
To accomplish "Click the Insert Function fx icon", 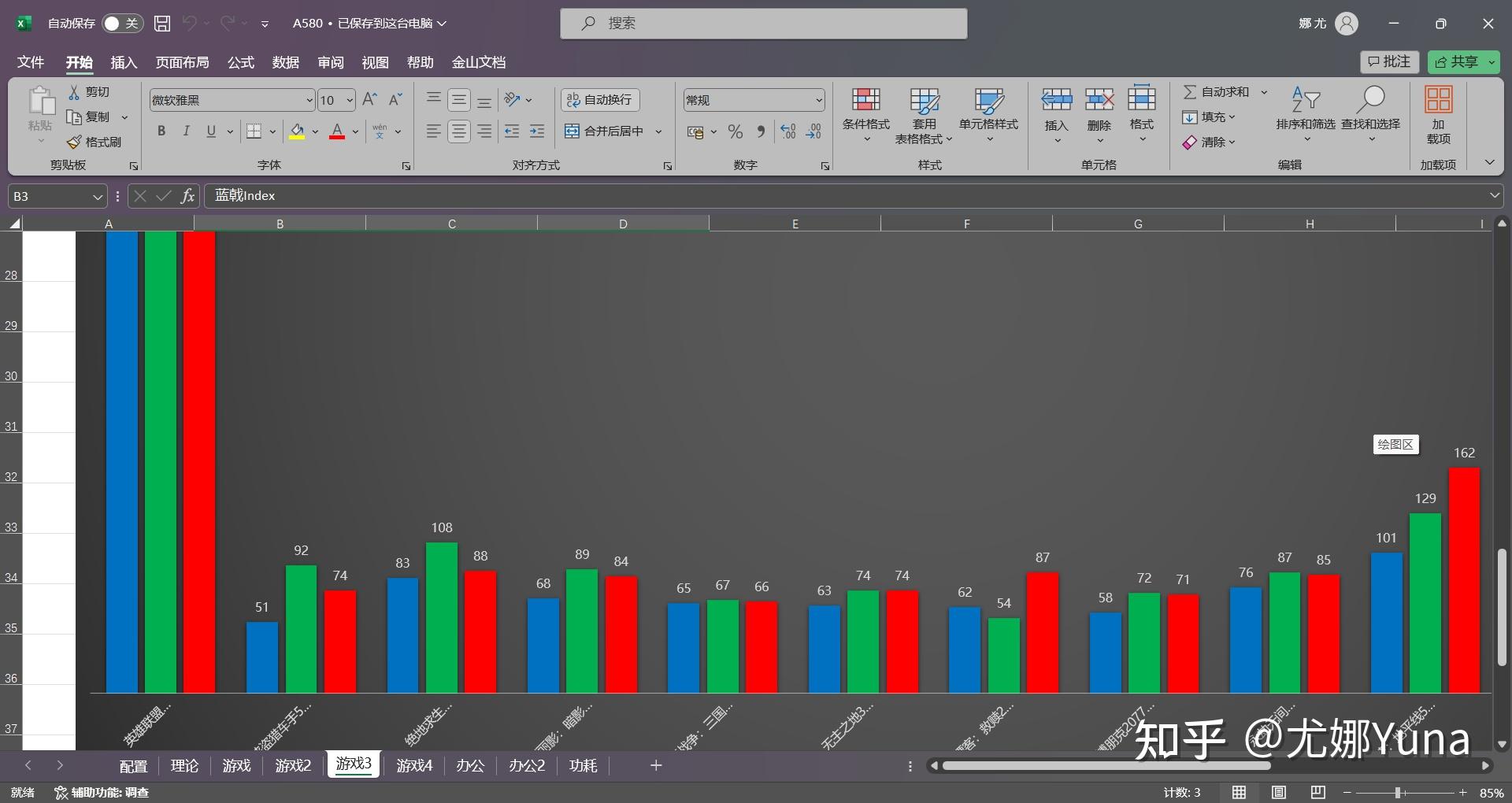I will (x=187, y=196).
